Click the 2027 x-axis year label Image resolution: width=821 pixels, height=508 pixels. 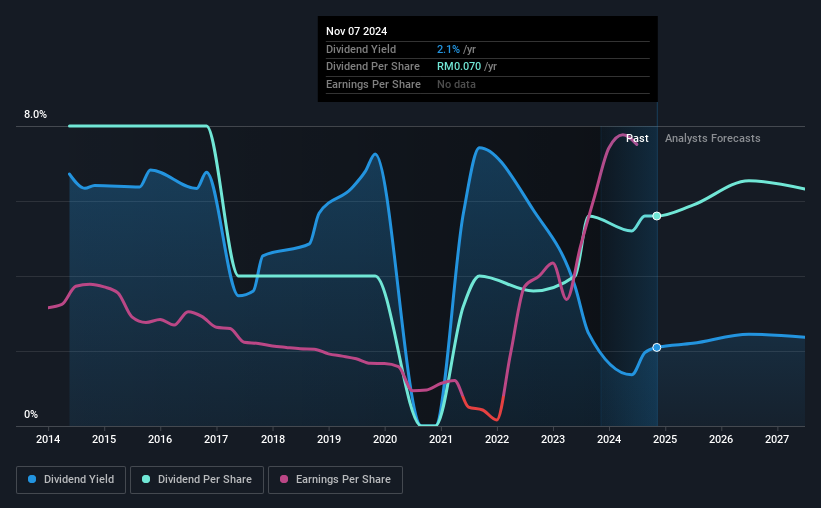(777, 439)
